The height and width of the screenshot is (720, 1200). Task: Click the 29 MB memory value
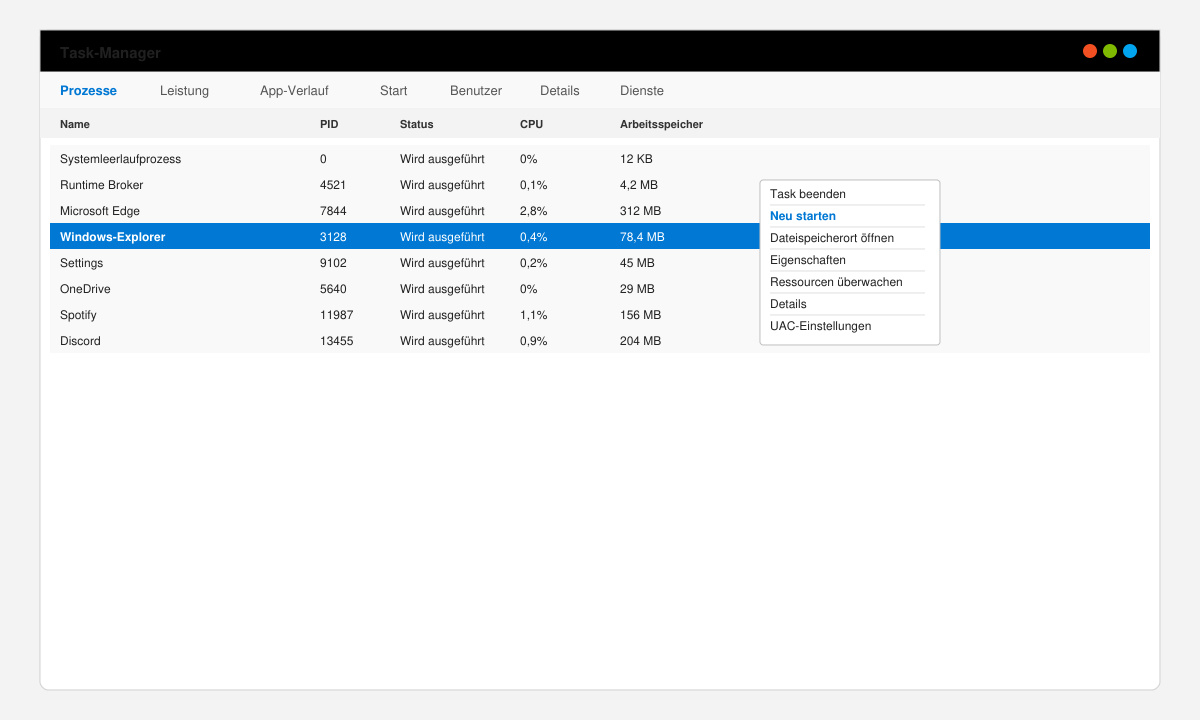637,289
